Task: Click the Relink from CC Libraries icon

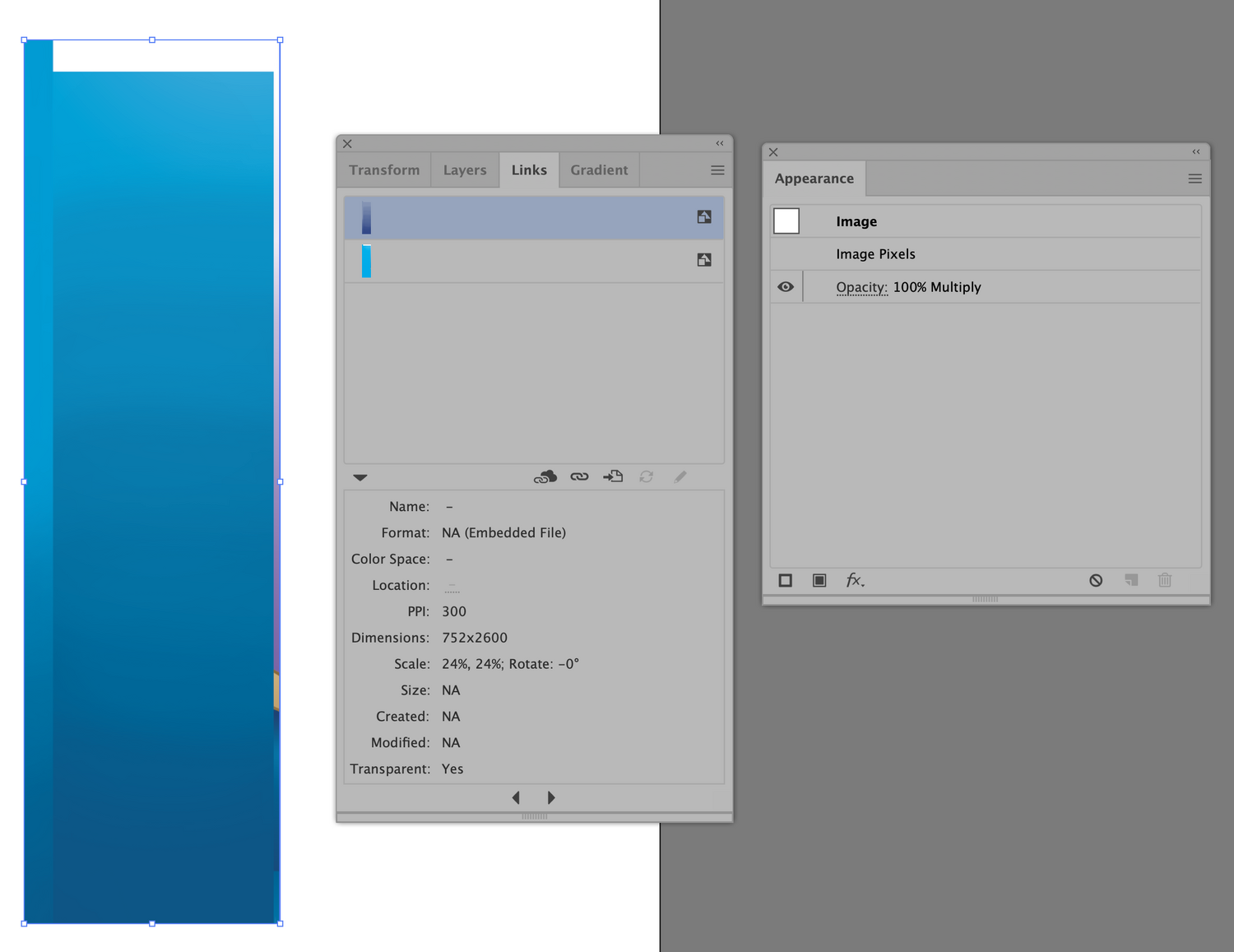Action: pos(545,476)
